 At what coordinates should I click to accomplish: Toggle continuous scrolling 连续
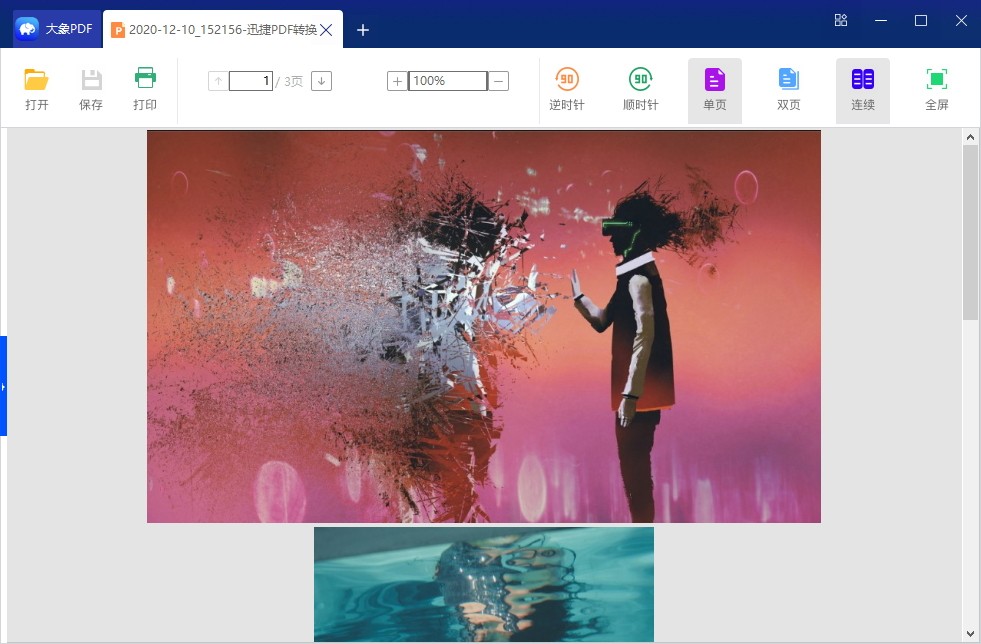[x=863, y=90]
